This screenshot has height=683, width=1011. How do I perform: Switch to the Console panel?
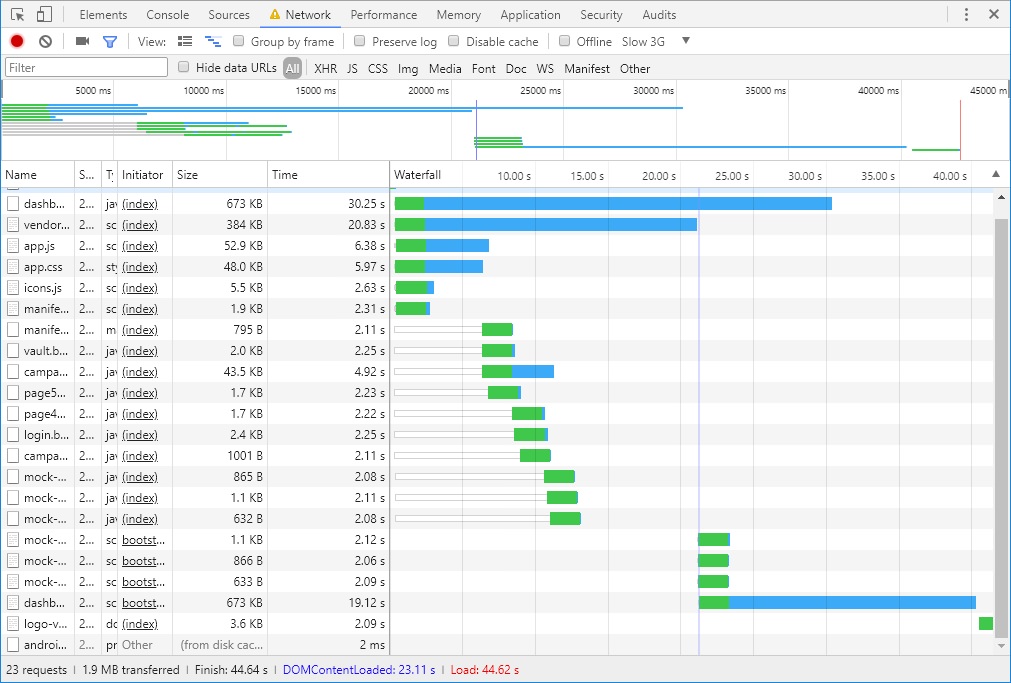pyautogui.click(x=167, y=14)
